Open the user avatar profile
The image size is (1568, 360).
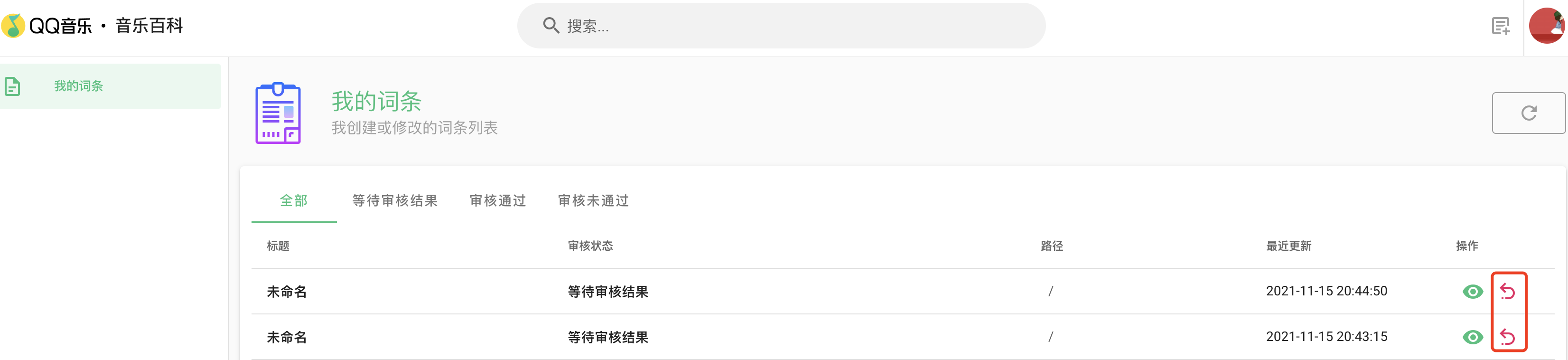(1547, 26)
